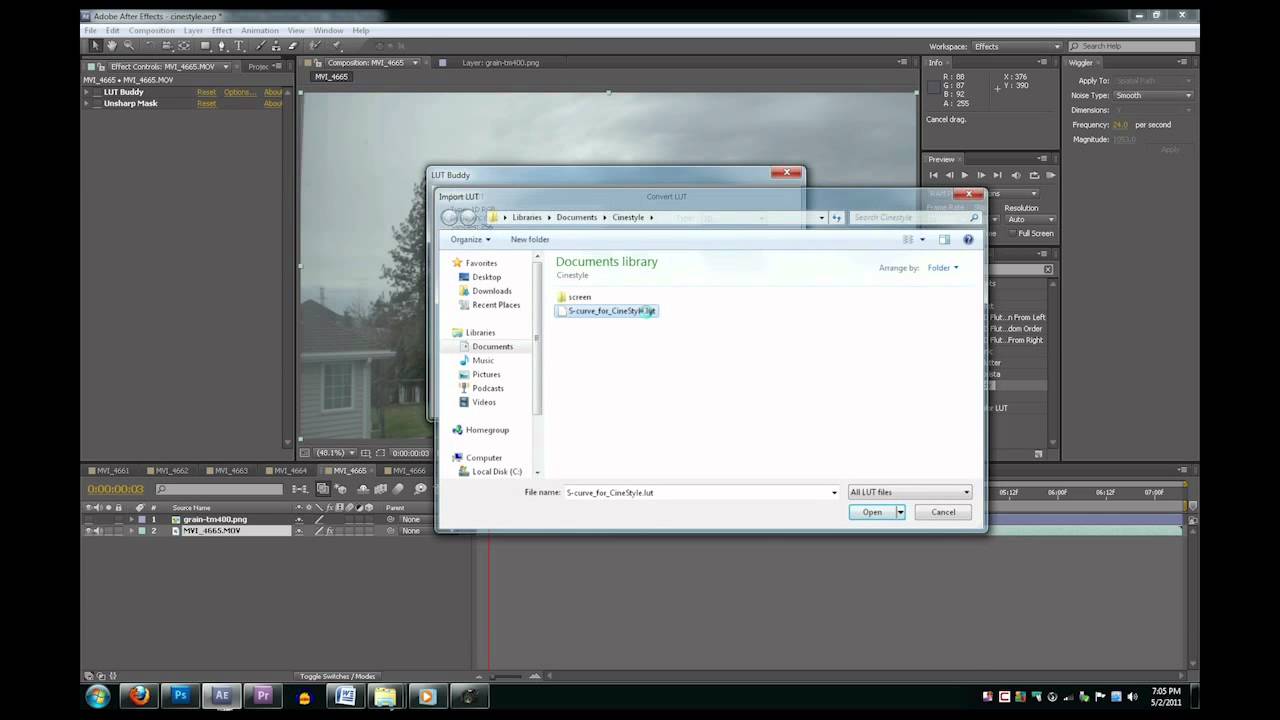Viewport: 1280px width, 720px height.
Task: Open the Arrange by Folder dropdown
Action: pyautogui.click(x=943, y=268)
